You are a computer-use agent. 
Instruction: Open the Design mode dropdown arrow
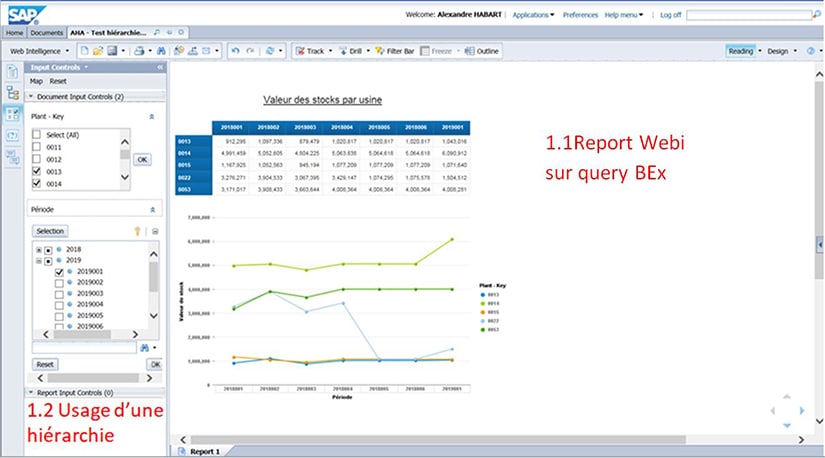(x=795, y=51)
